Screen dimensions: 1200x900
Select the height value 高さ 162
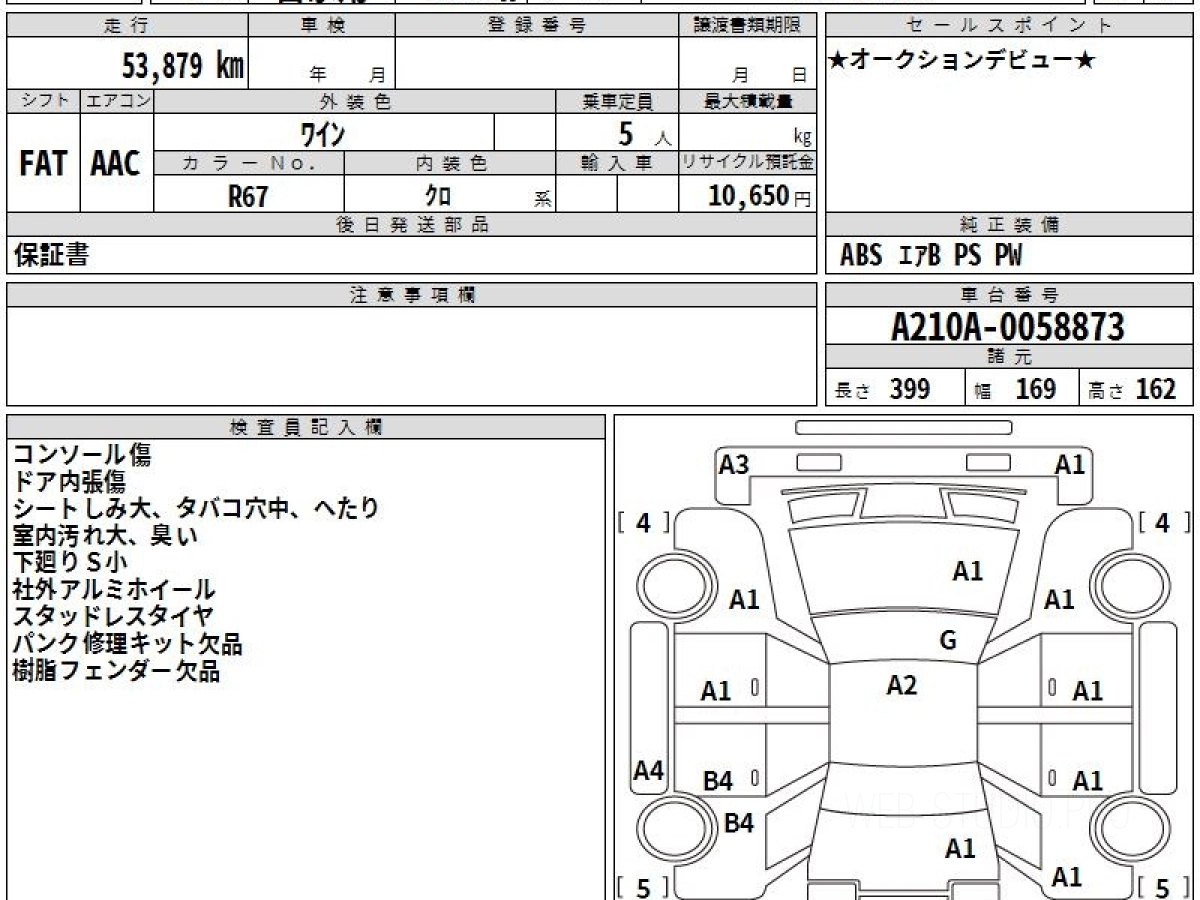coord(1132,389)
